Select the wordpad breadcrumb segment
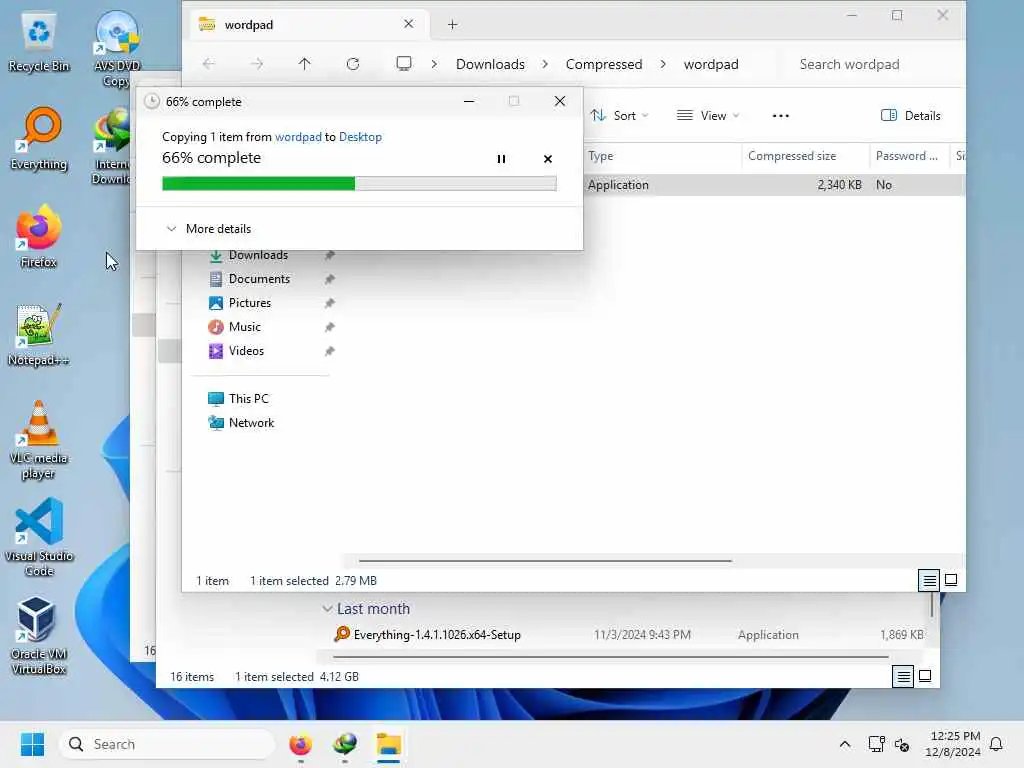This screenshot has height=768, width=1024. click(711, 64)
